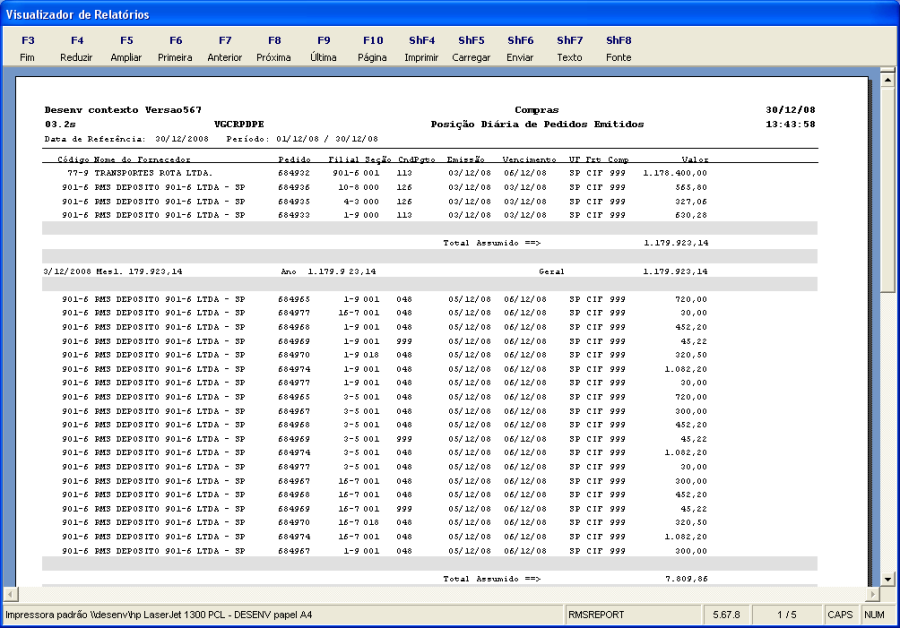Click pedido 684970 with filial 16-7
This screenshot has height=628, width=900.
click(294, 522)
